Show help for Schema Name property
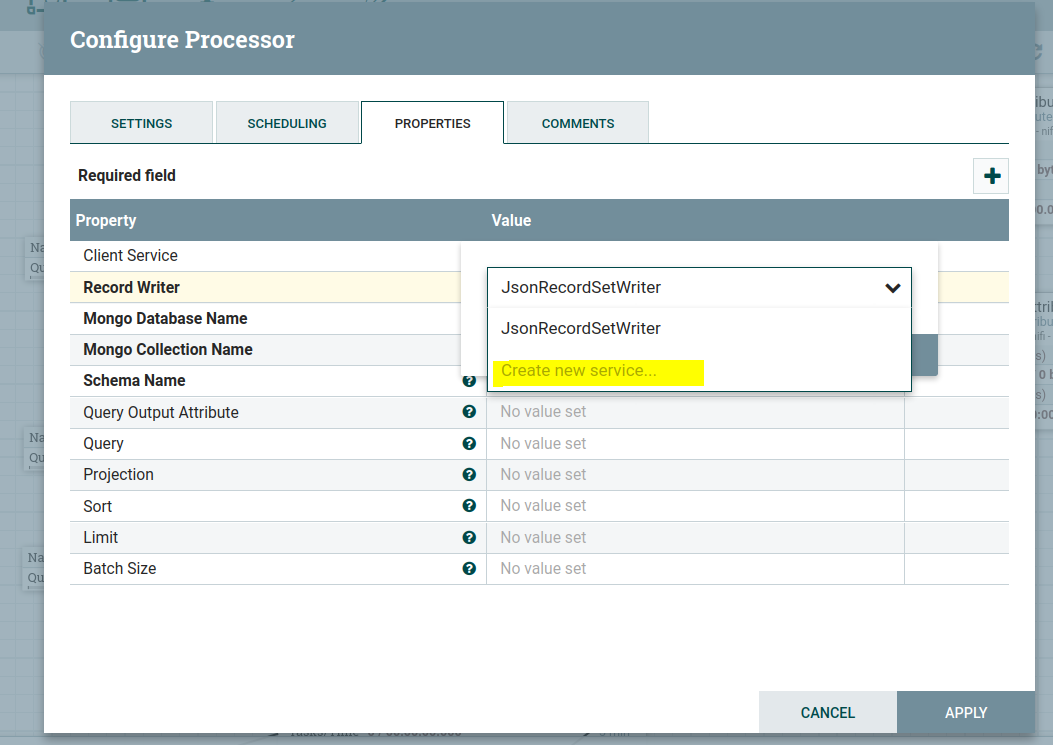Image resolution: width=1053 pixels, height=745 pixels. 469,381
